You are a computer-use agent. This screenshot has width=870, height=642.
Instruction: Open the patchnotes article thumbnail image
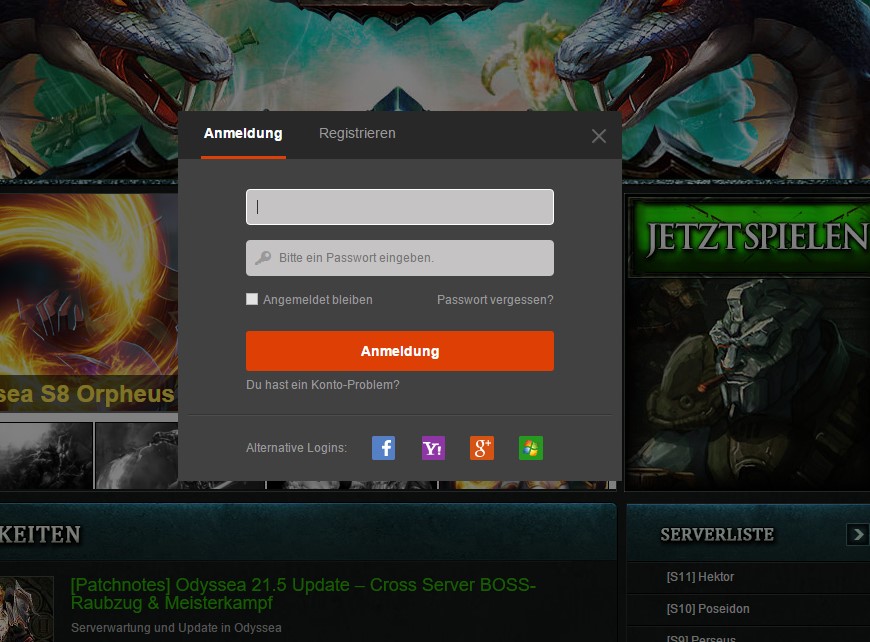pyautogui.click(x=27, y=608)
